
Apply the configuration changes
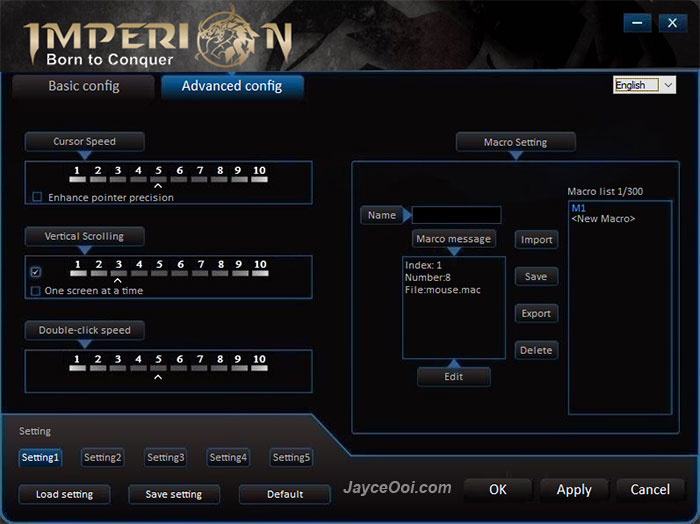(x=574, y=490)
